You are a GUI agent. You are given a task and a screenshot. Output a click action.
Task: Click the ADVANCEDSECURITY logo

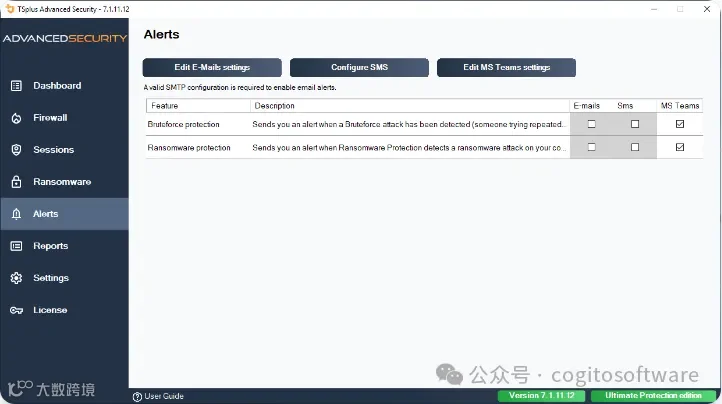click(64, 38)
